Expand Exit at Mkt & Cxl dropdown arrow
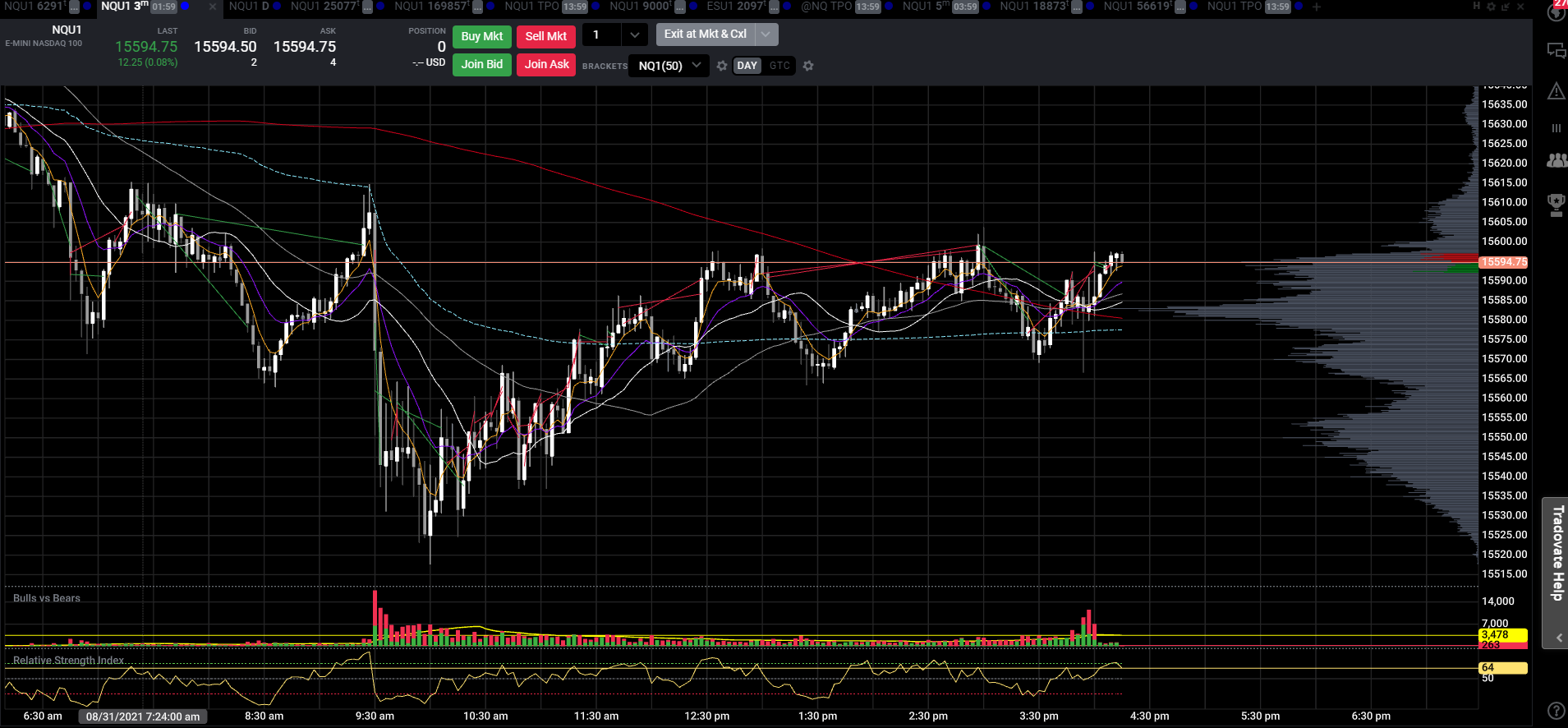The image size is (1568, 728). click(766, 35)
